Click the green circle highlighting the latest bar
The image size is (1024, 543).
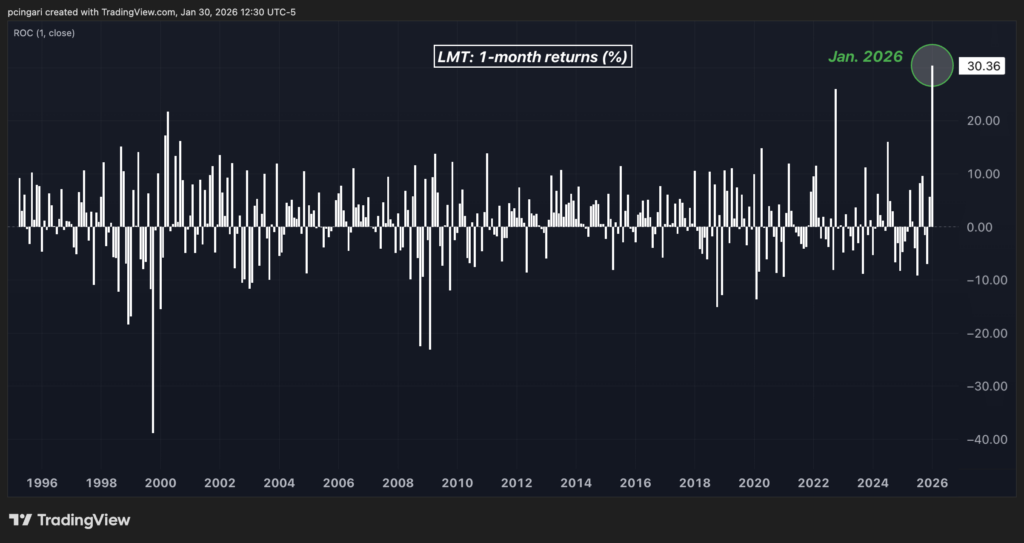932,65
